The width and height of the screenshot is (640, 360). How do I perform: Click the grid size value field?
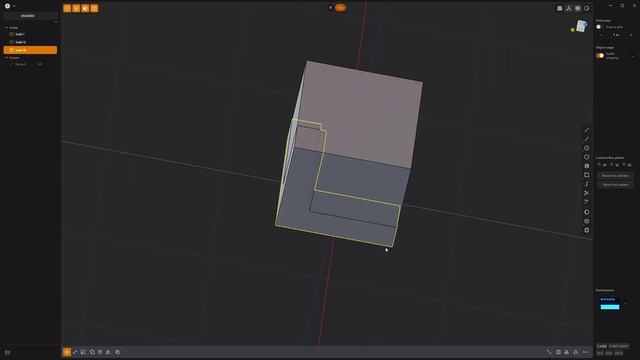click(x=616, y=35)
